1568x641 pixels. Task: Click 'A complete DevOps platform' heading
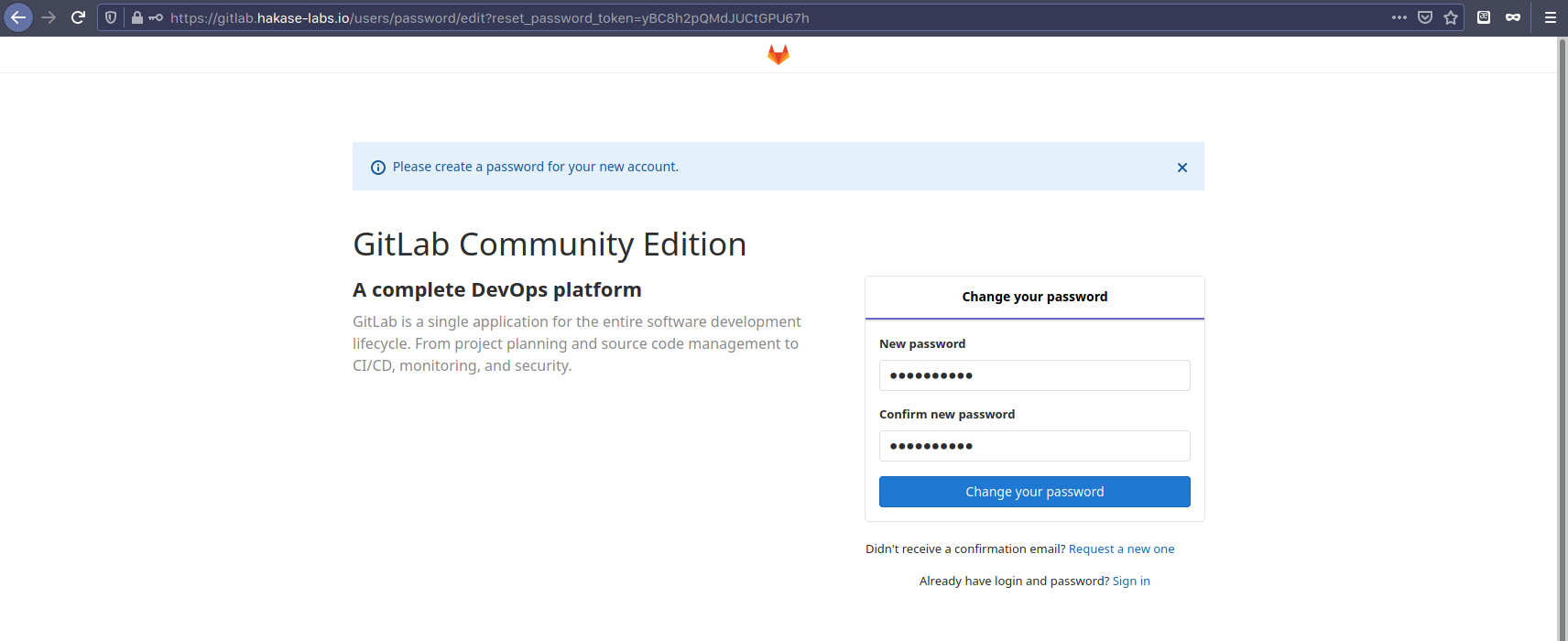point(497,290)
